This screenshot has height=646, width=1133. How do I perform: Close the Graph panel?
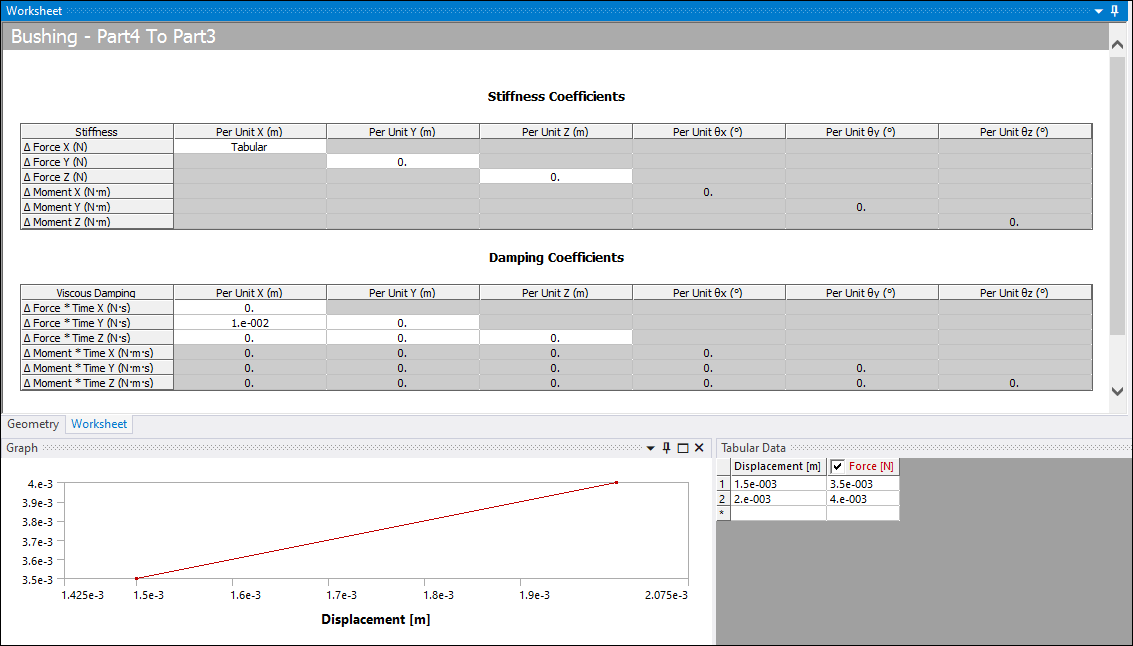pos(699,448)
